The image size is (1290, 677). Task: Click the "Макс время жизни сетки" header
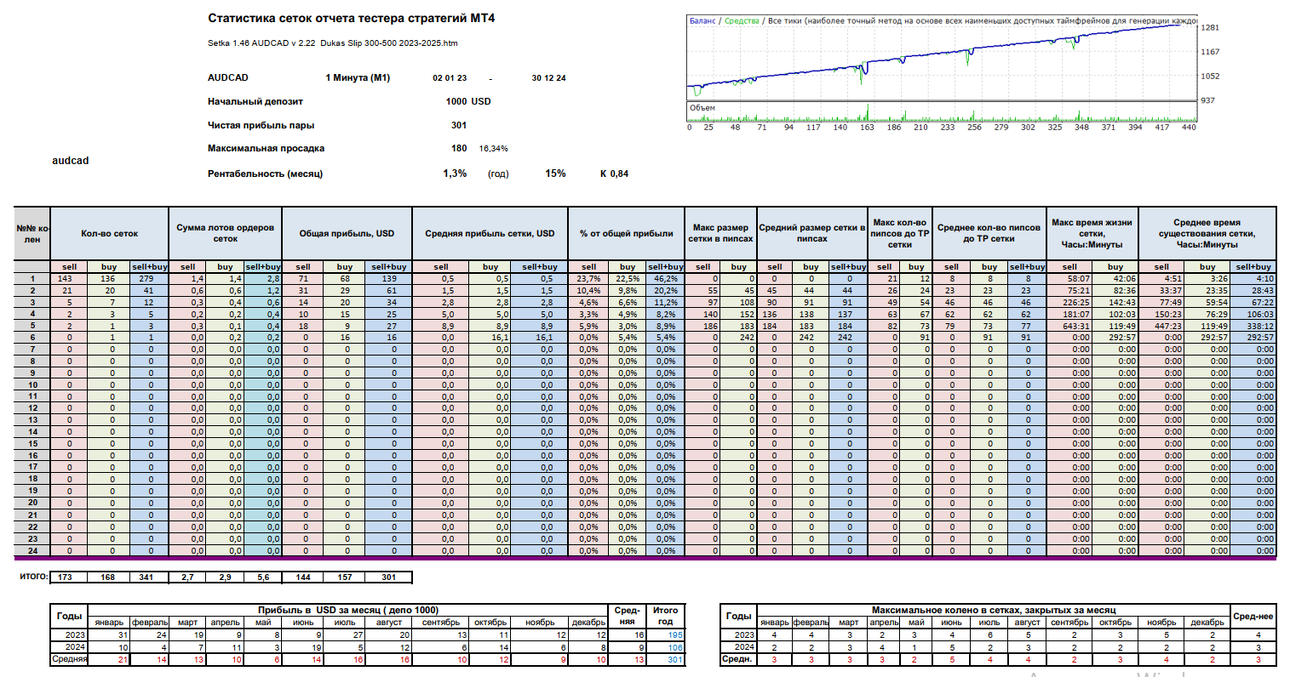coord(1091,233)
